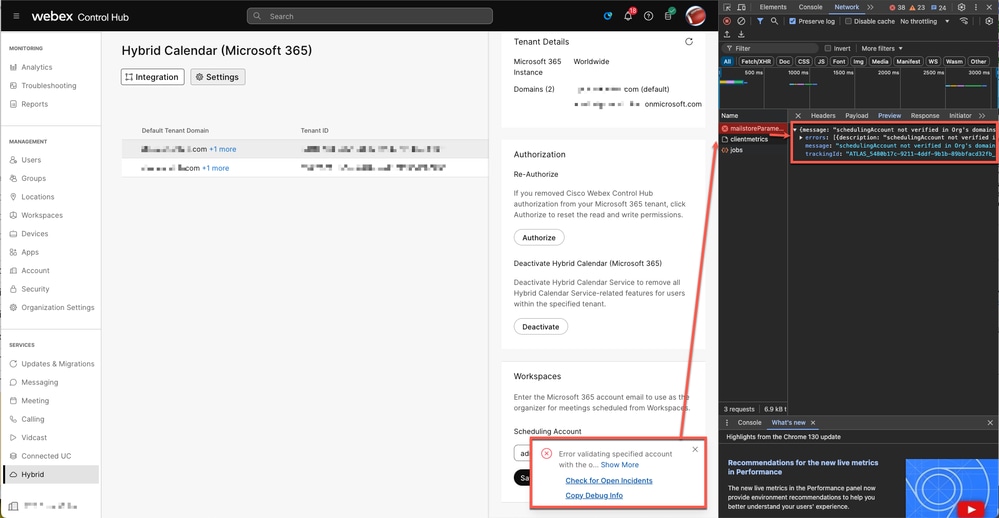Screen dimensions: 999x518
Task: Open network conditions wifi icon
Action: pyautogui.click(x=964, y=21)
